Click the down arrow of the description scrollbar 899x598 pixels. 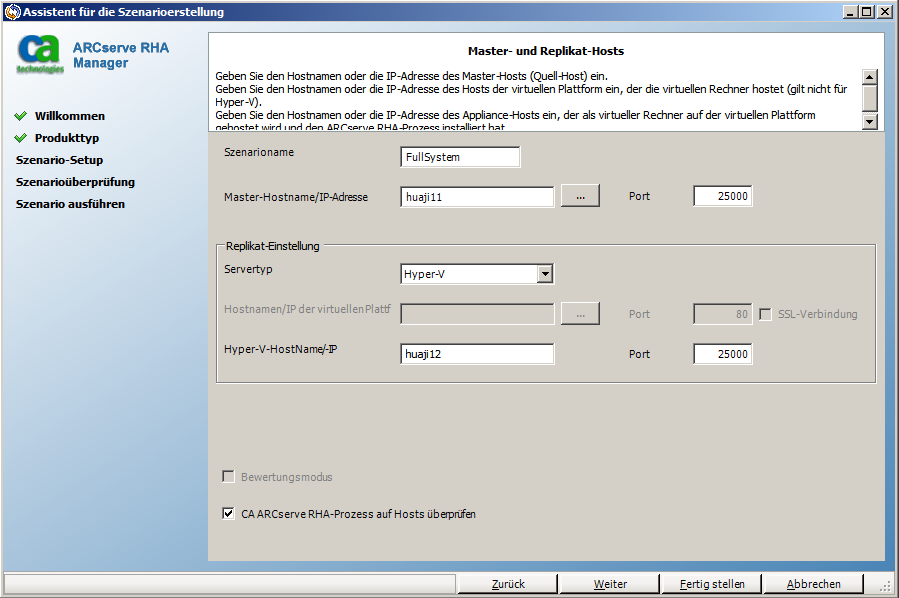pyautogui.click(x=869, y=123)
